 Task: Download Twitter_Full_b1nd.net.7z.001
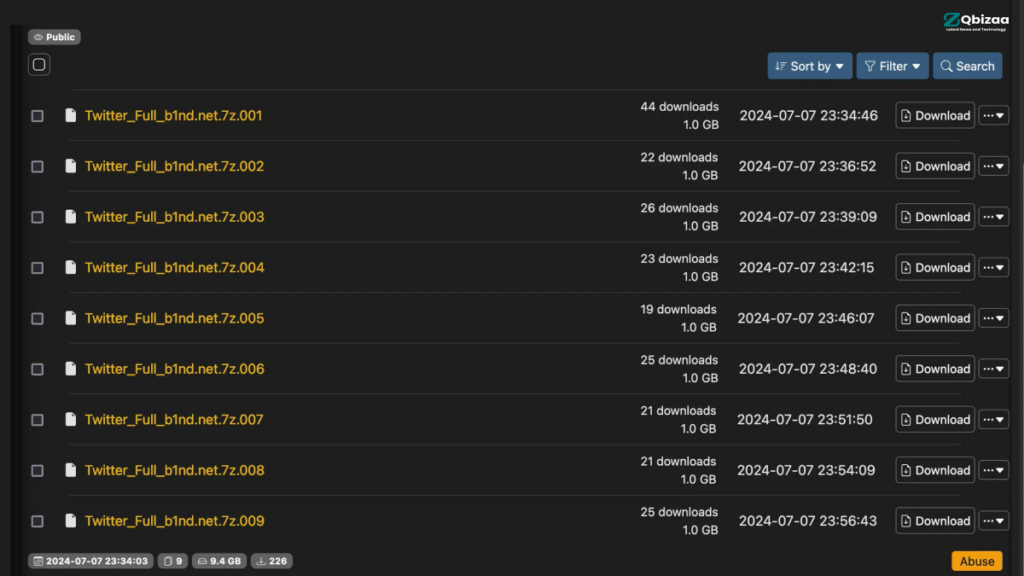coord(935,116)
